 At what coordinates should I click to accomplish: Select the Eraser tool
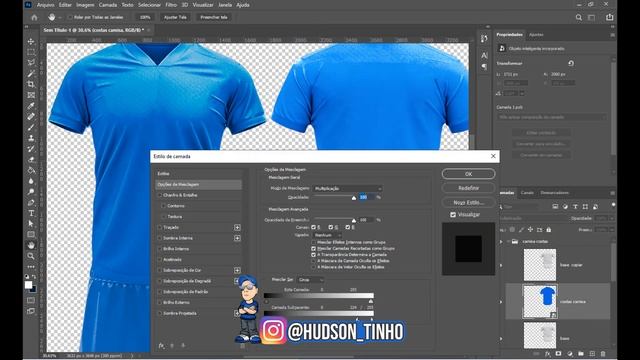pos(31,160)
